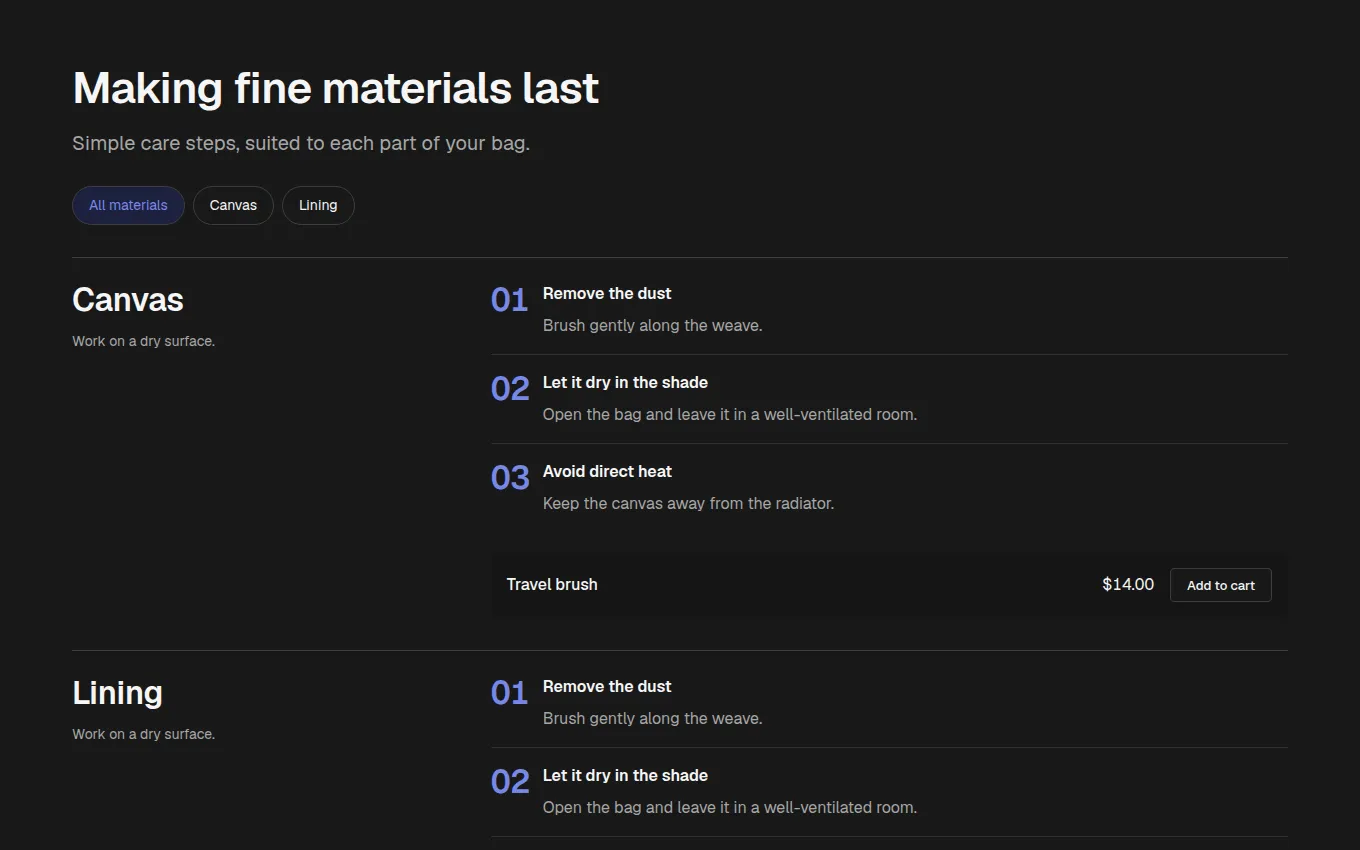The height and width of the screenshot is (850, 1360).
Task: Click the 'Avoid direct heat' step title
Action: coord(607,471)
